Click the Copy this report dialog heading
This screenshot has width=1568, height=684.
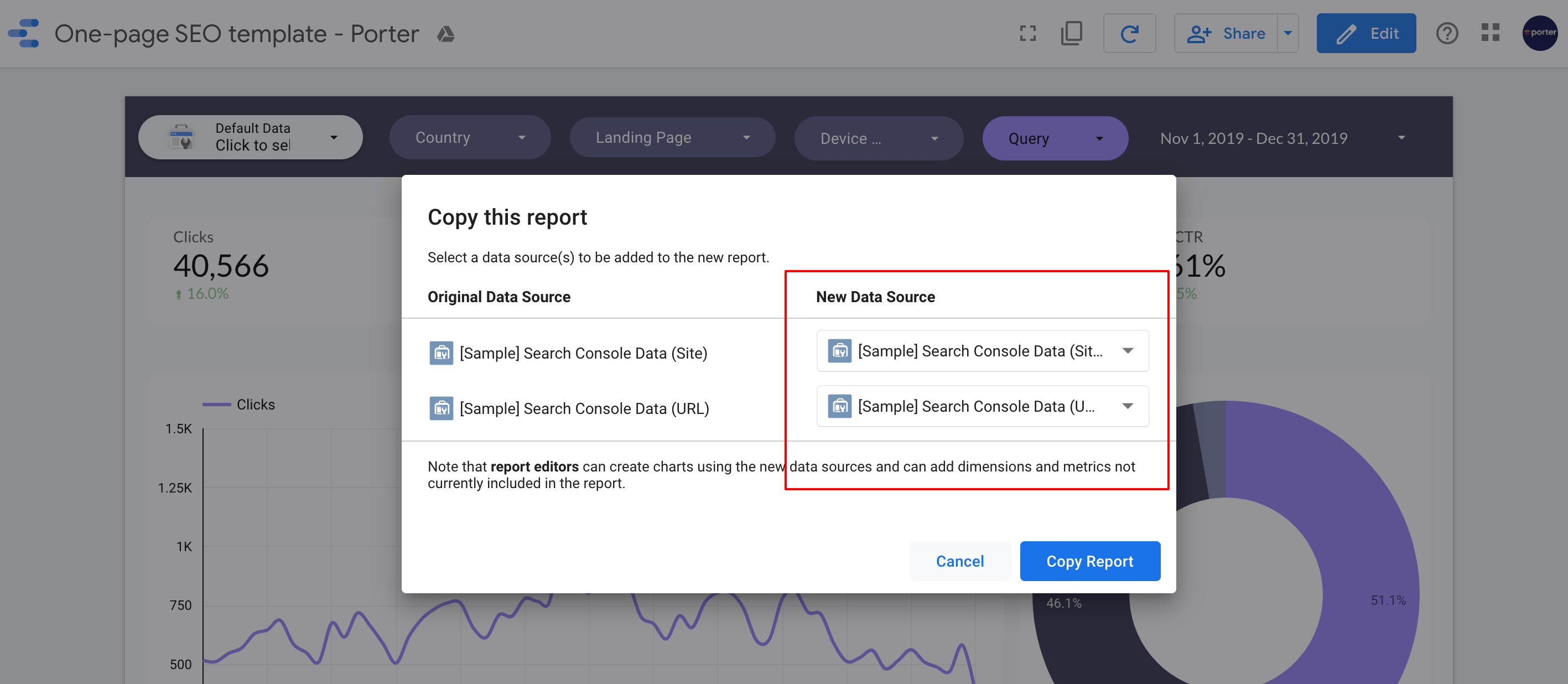click(x=507, y=217)
